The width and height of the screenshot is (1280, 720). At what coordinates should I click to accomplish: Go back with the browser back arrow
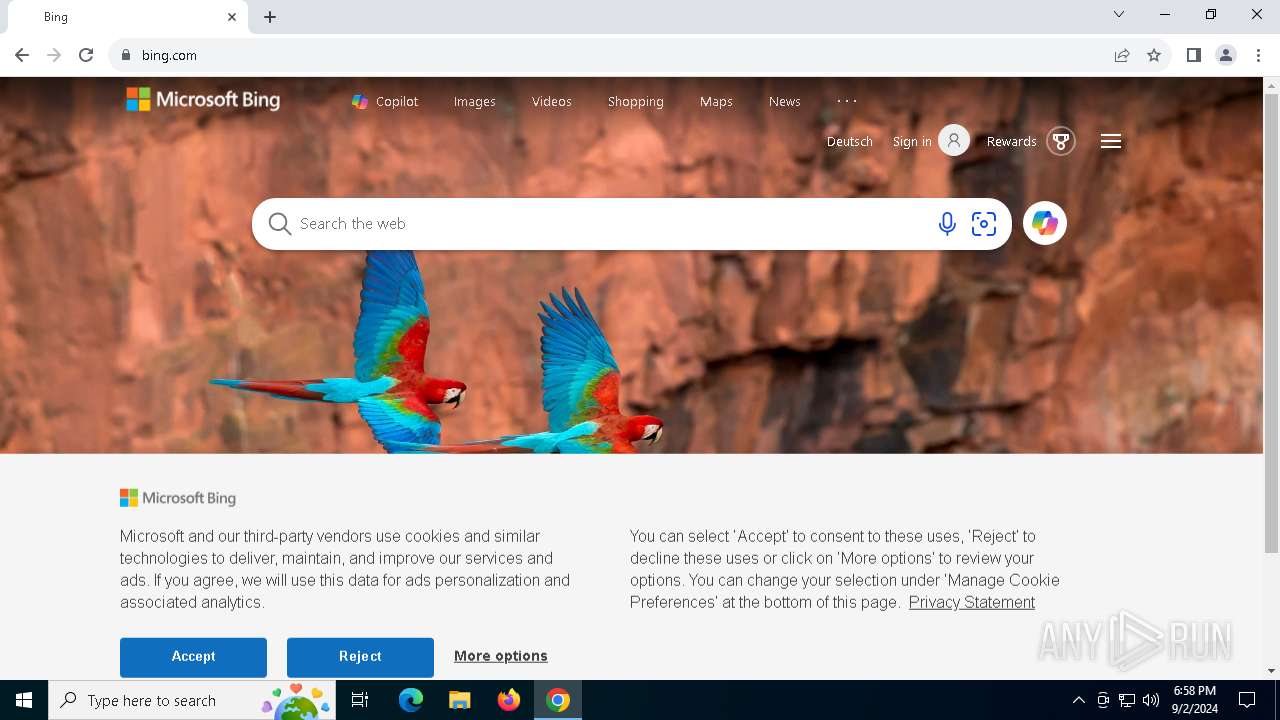coord(22,55)
